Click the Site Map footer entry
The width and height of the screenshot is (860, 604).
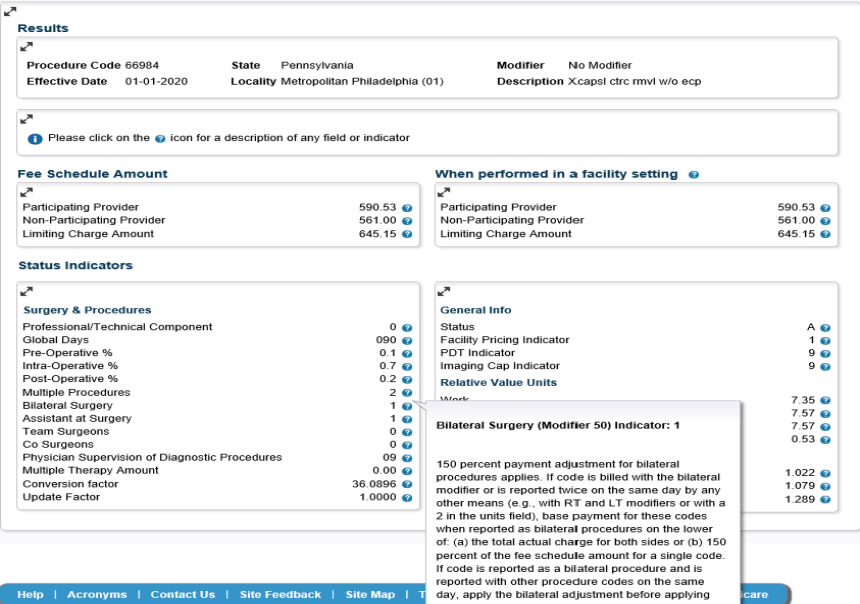coord(369,593)
